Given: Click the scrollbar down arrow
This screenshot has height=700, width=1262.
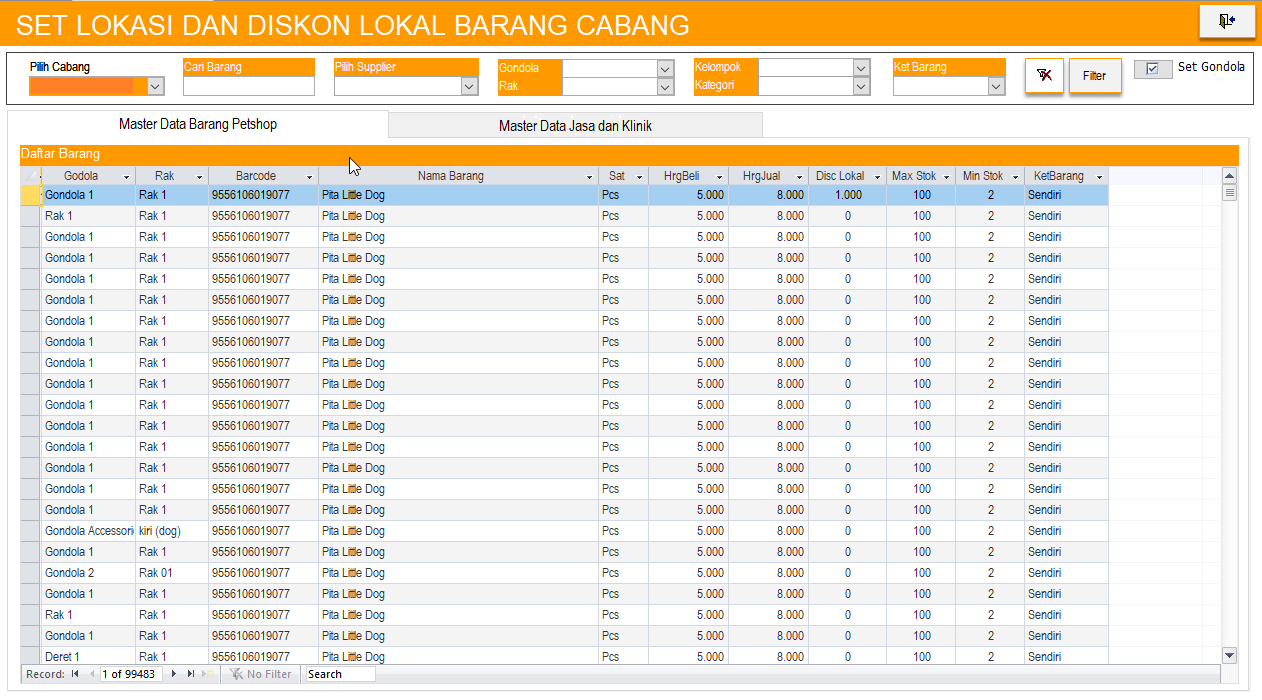Looking at the screenshot, I should [1229, 655].
